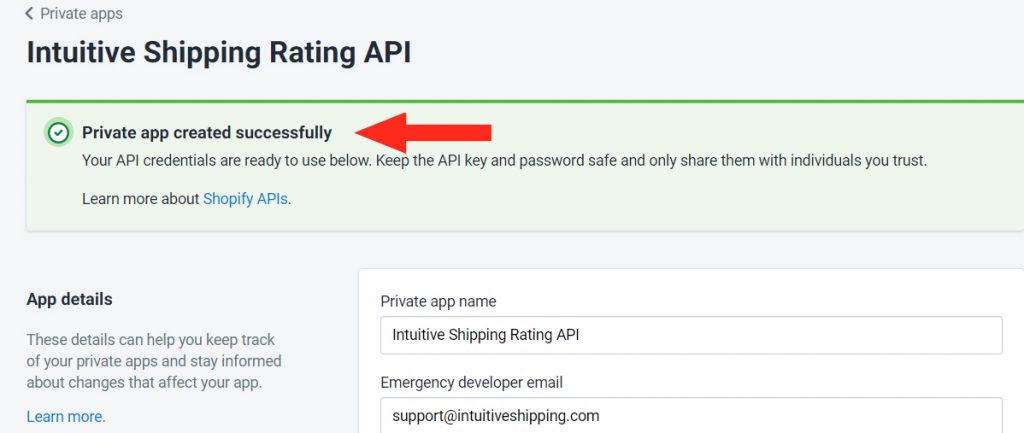Screen dimensions: 1024x433
Task: Focus the Emergency developer email field
Action: [x=691, y=415]
